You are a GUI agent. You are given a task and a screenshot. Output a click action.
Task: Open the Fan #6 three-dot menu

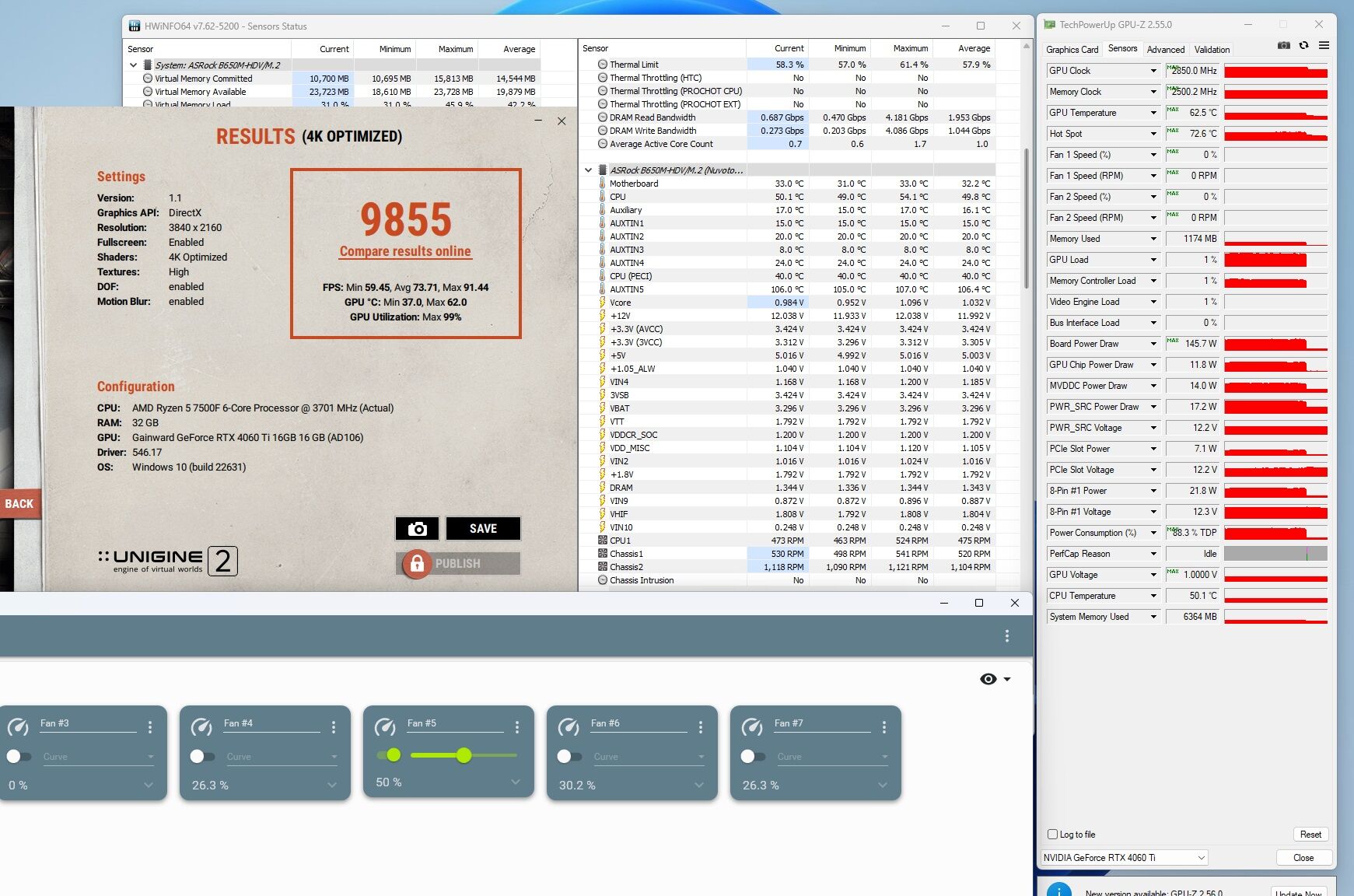tap(701, 727)
